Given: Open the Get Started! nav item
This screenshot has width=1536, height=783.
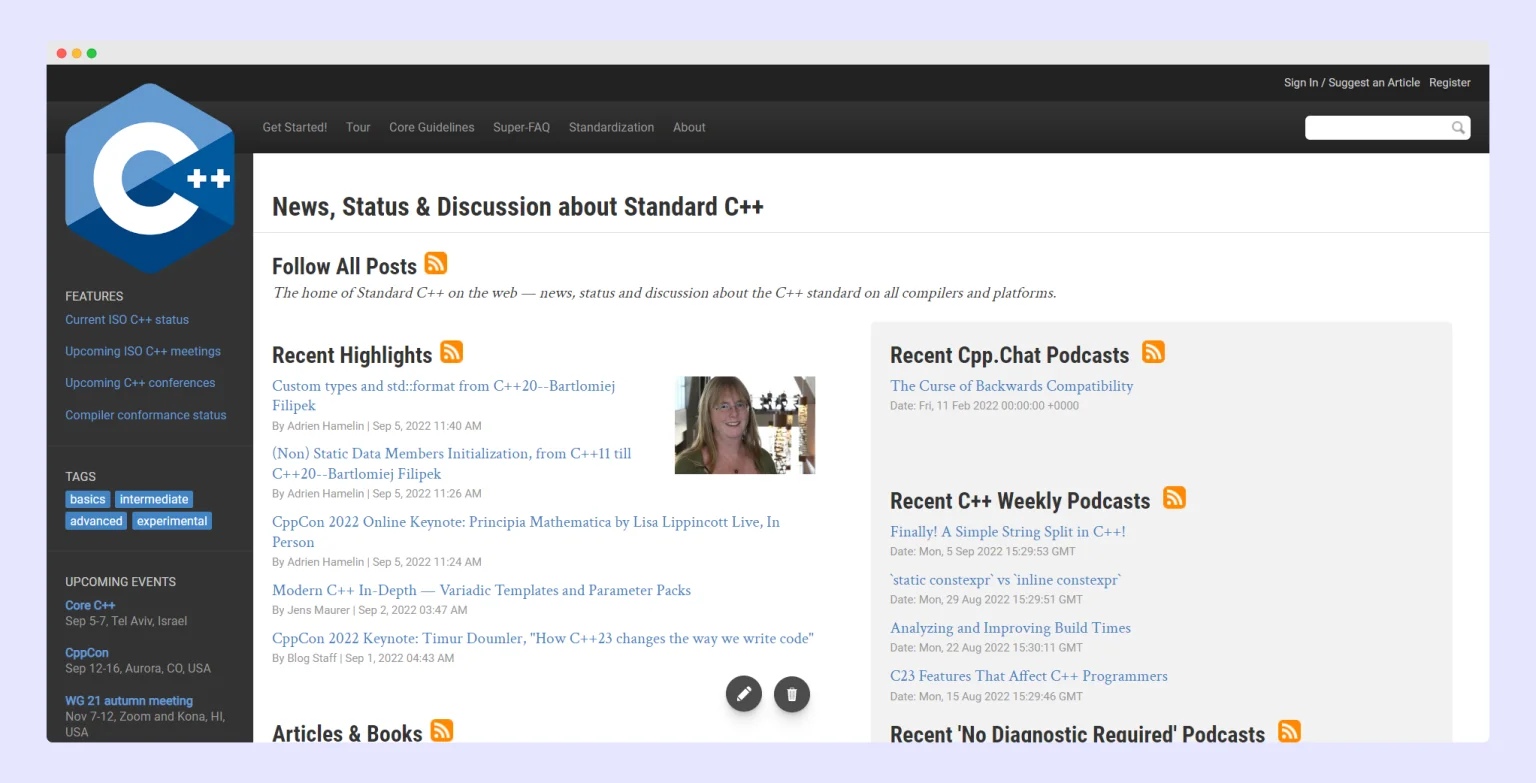Looking at the screenshot, I should pos(295,127).
